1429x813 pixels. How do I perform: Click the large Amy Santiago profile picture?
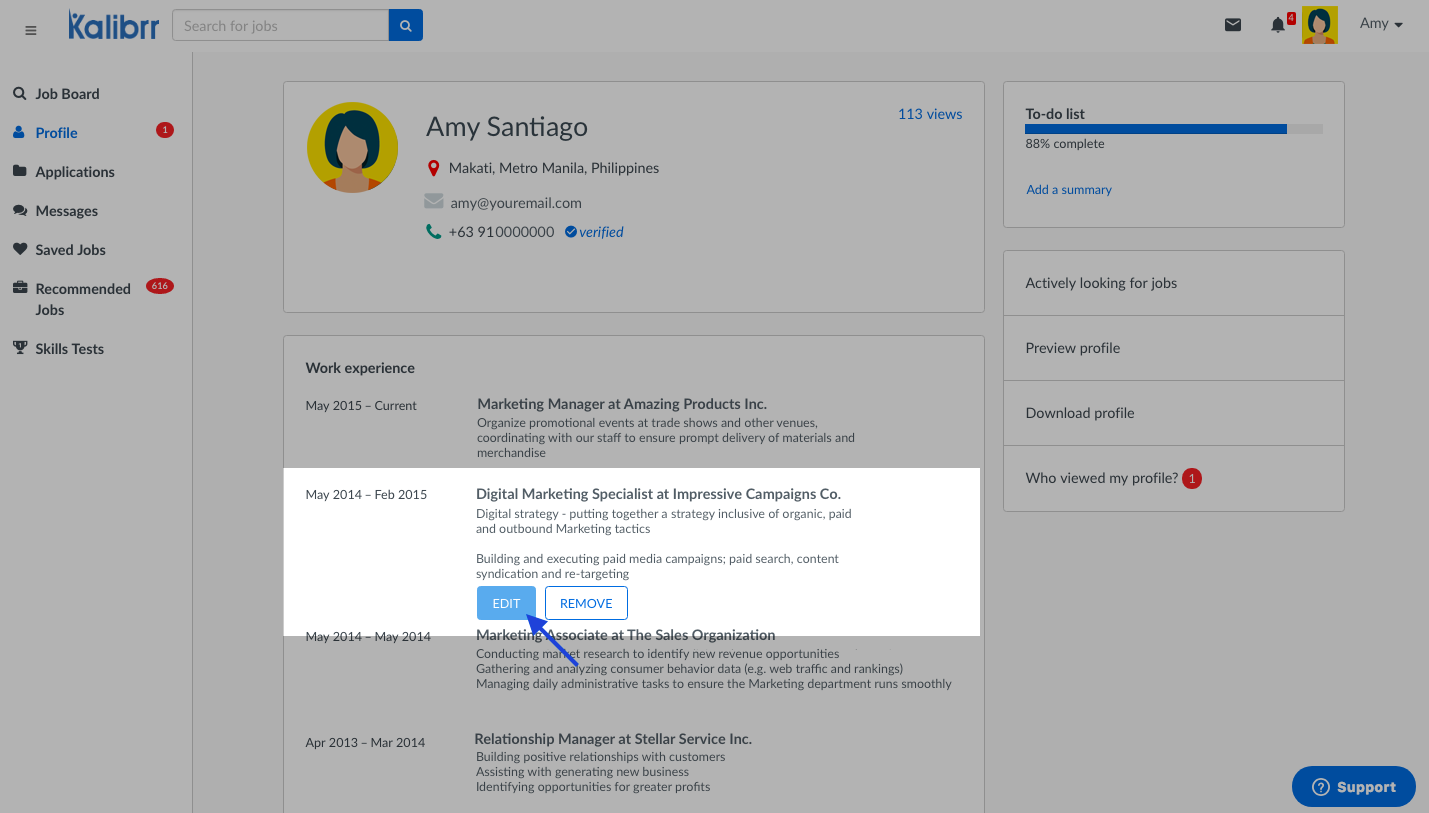352,147
